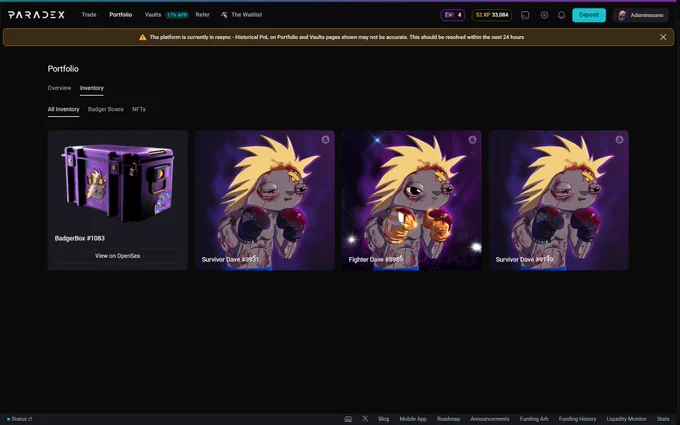Screen dimensions: 680x425
Task: Click the 17% APR badge
Action: point(177,15)
